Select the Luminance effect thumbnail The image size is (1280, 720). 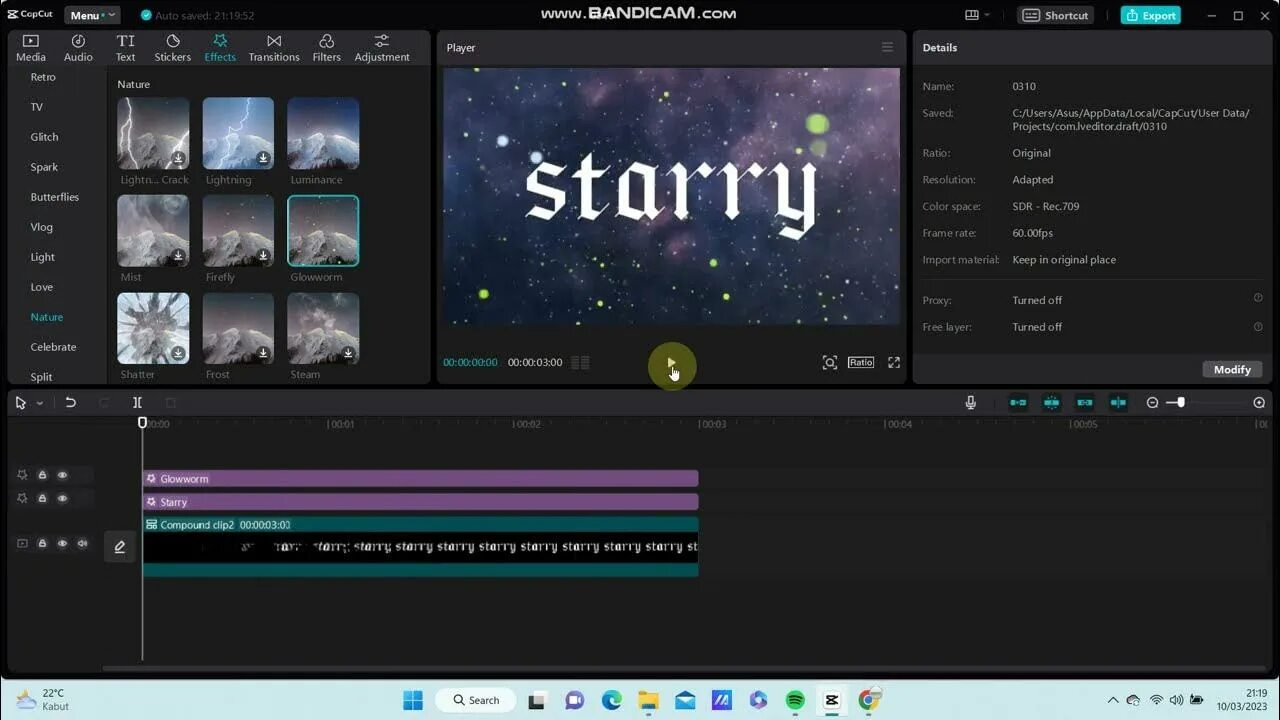(x=323, y=133)
